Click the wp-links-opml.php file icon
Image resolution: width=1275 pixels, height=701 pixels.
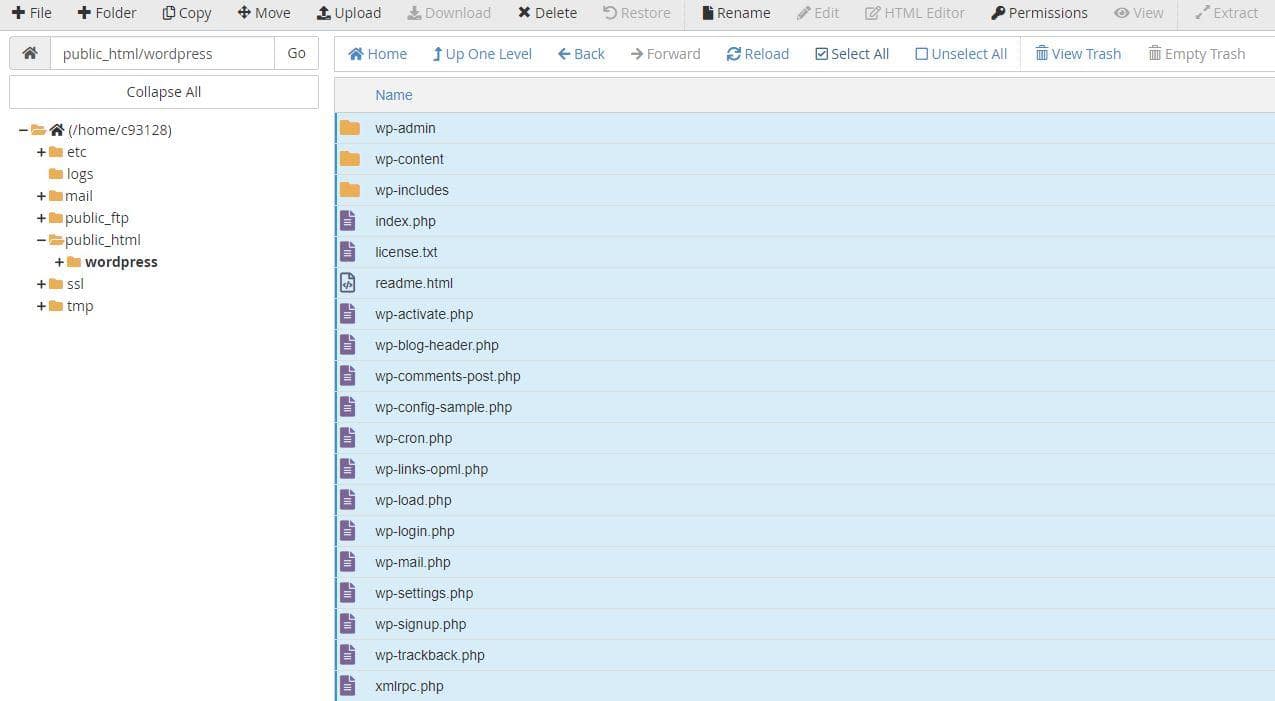pos(348,469)
